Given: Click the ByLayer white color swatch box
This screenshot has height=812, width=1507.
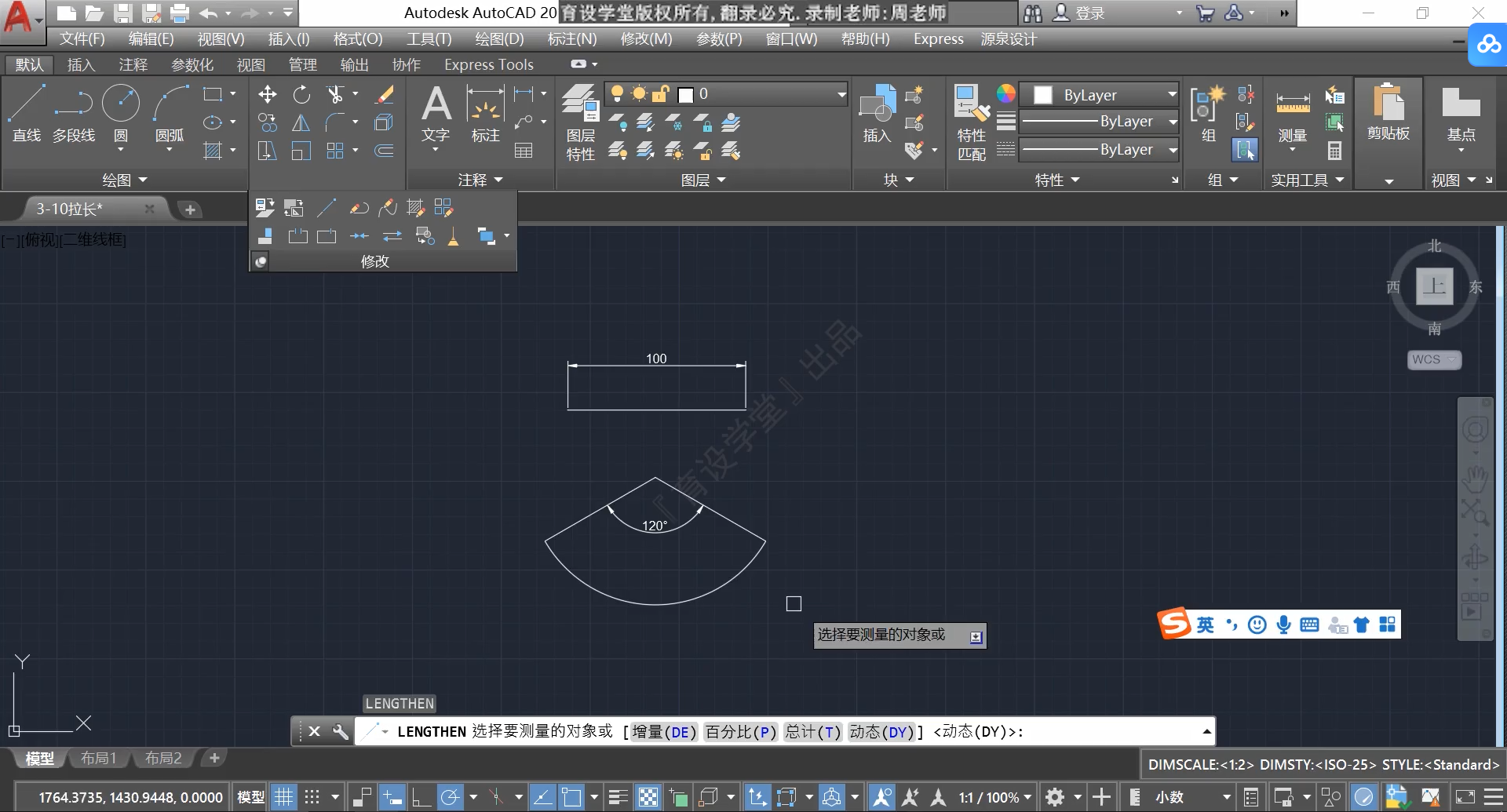Looking at the screenshot, I should pyautogui.click(x=1043, y=95).
